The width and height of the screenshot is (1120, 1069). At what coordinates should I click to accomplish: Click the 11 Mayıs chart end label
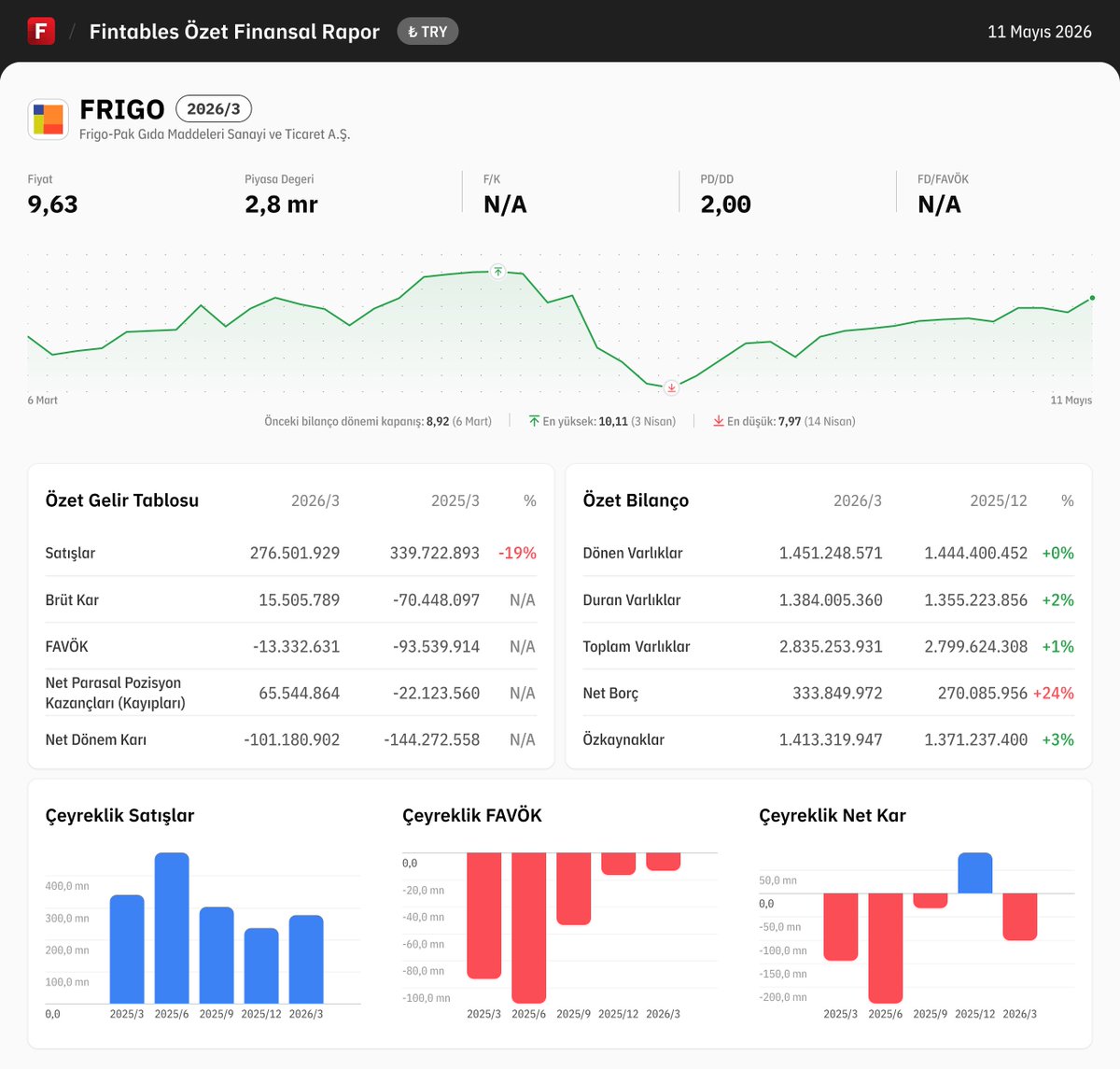[1071, 401]
